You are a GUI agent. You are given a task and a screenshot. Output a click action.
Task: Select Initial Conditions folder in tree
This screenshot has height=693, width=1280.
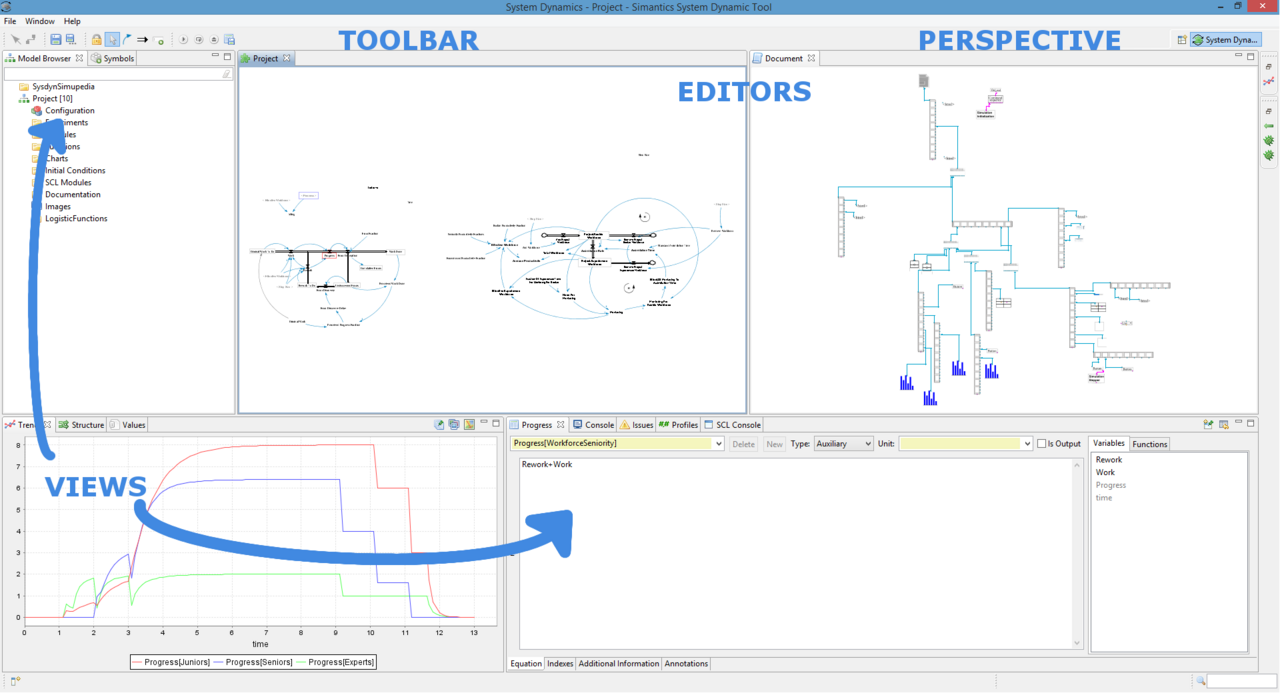pyautogui.click(x=75, y=171)
